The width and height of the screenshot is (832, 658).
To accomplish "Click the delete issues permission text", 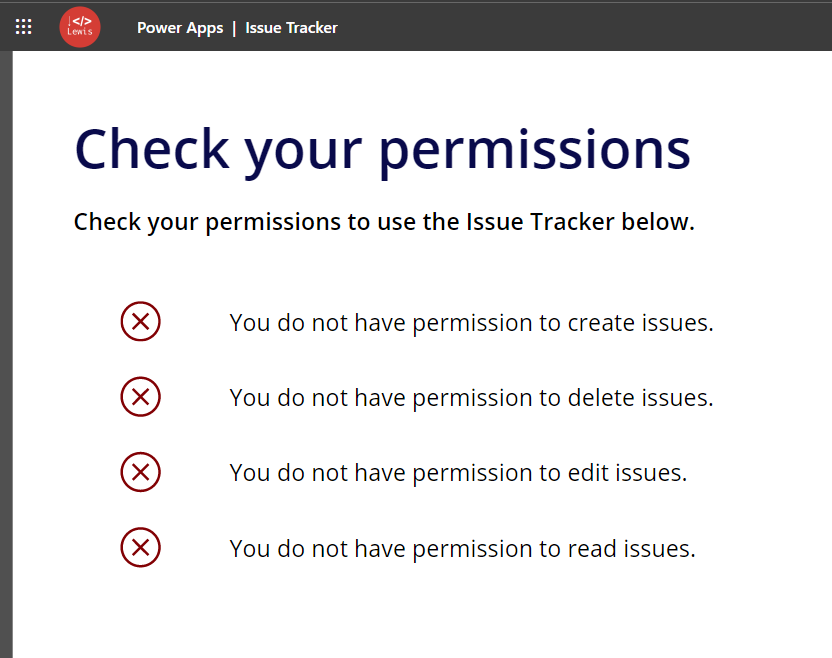I will 472,397.
